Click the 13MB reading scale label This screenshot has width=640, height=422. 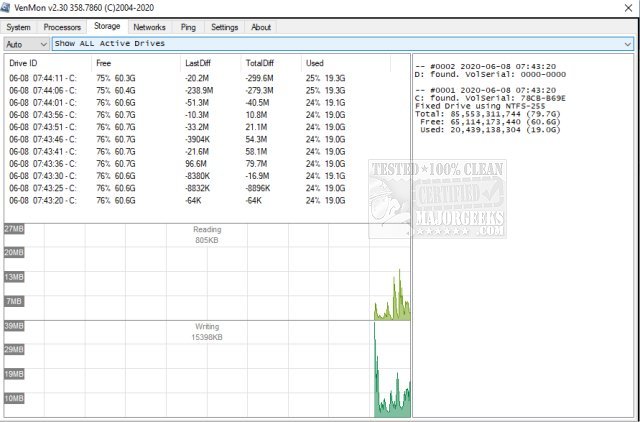[x=14, y=277]
